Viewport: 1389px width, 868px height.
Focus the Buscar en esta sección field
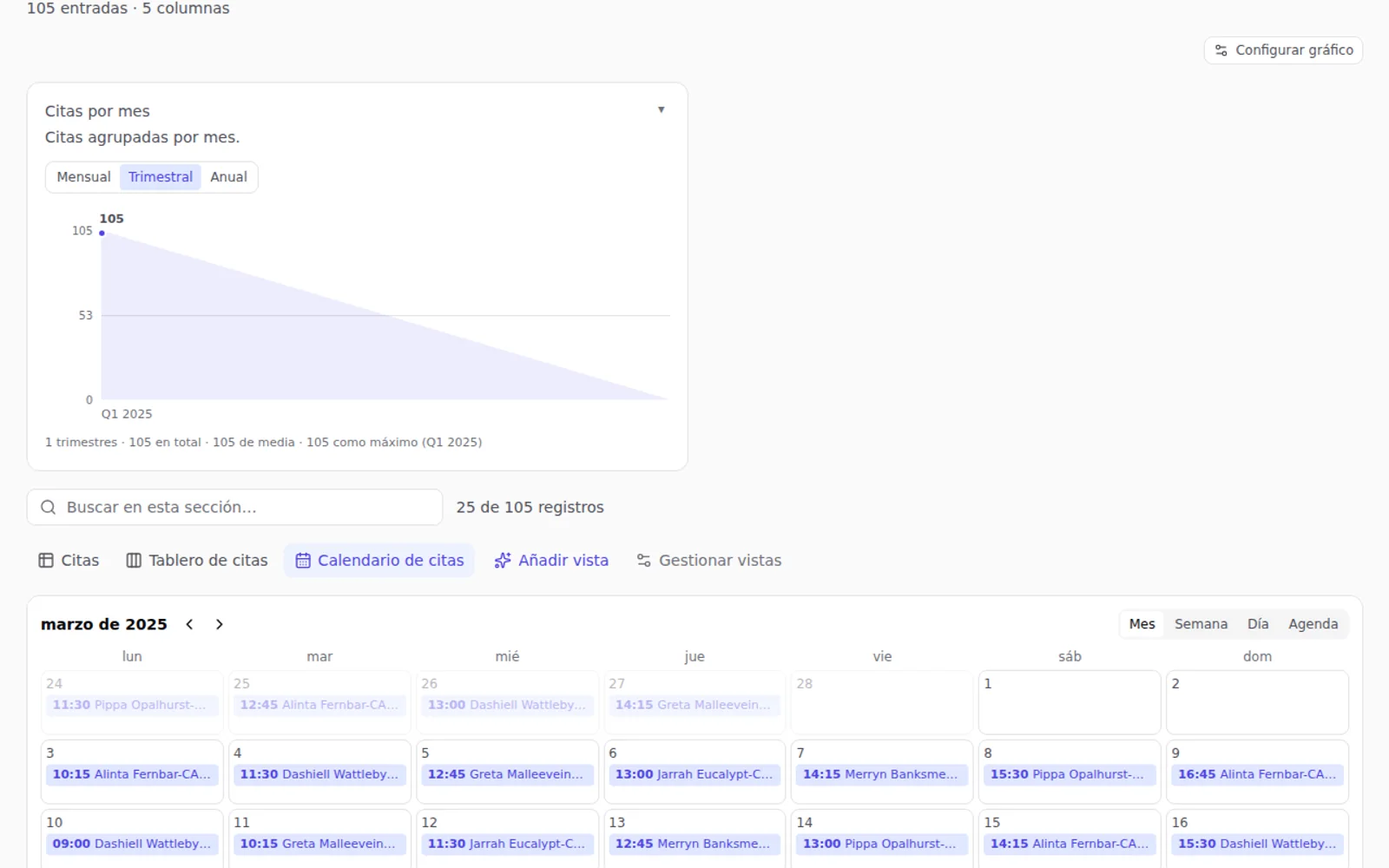pyautogui.click(x=235, y=507)
